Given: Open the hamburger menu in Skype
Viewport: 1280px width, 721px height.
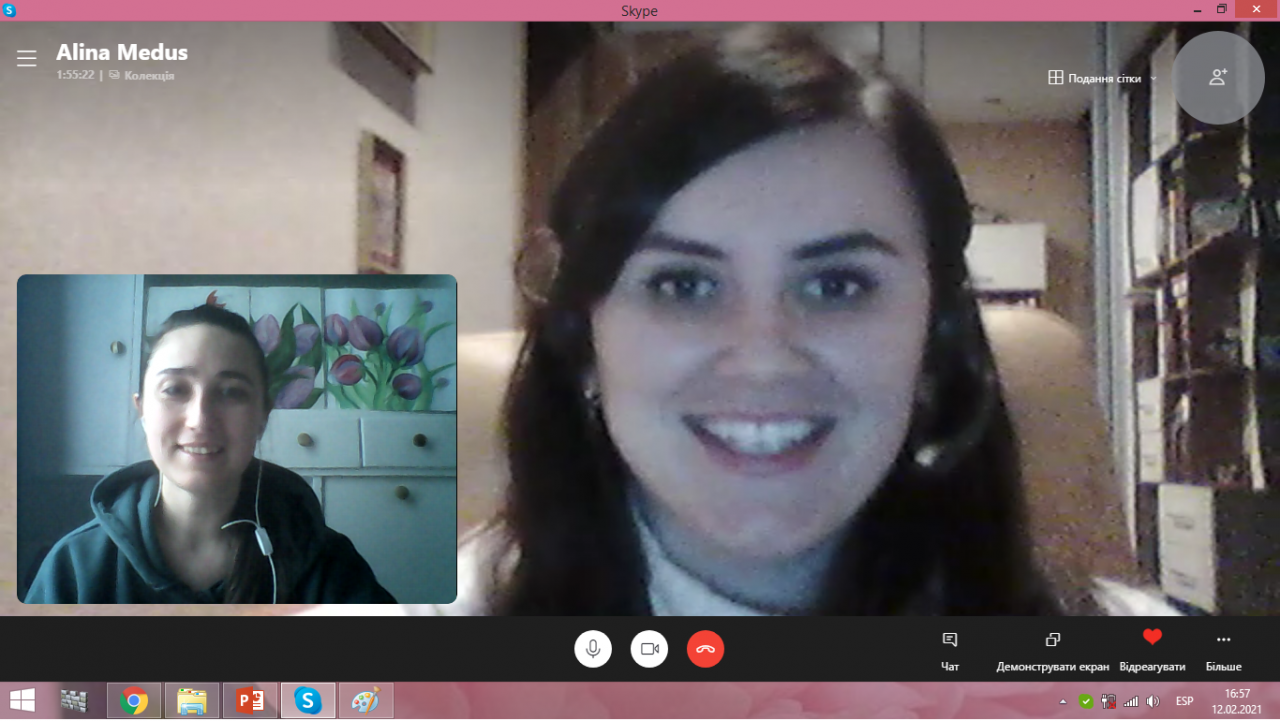Looking at the screenshot, I should 27,59.
